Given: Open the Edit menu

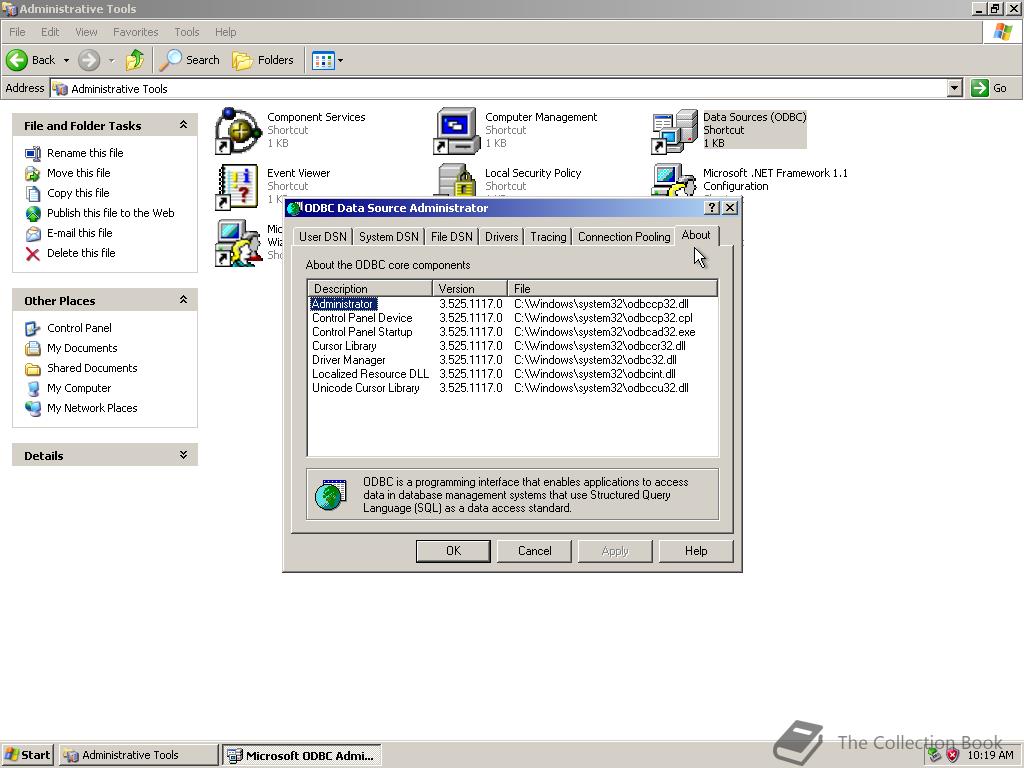Looking at the screenshot, I should click(50, 32).
